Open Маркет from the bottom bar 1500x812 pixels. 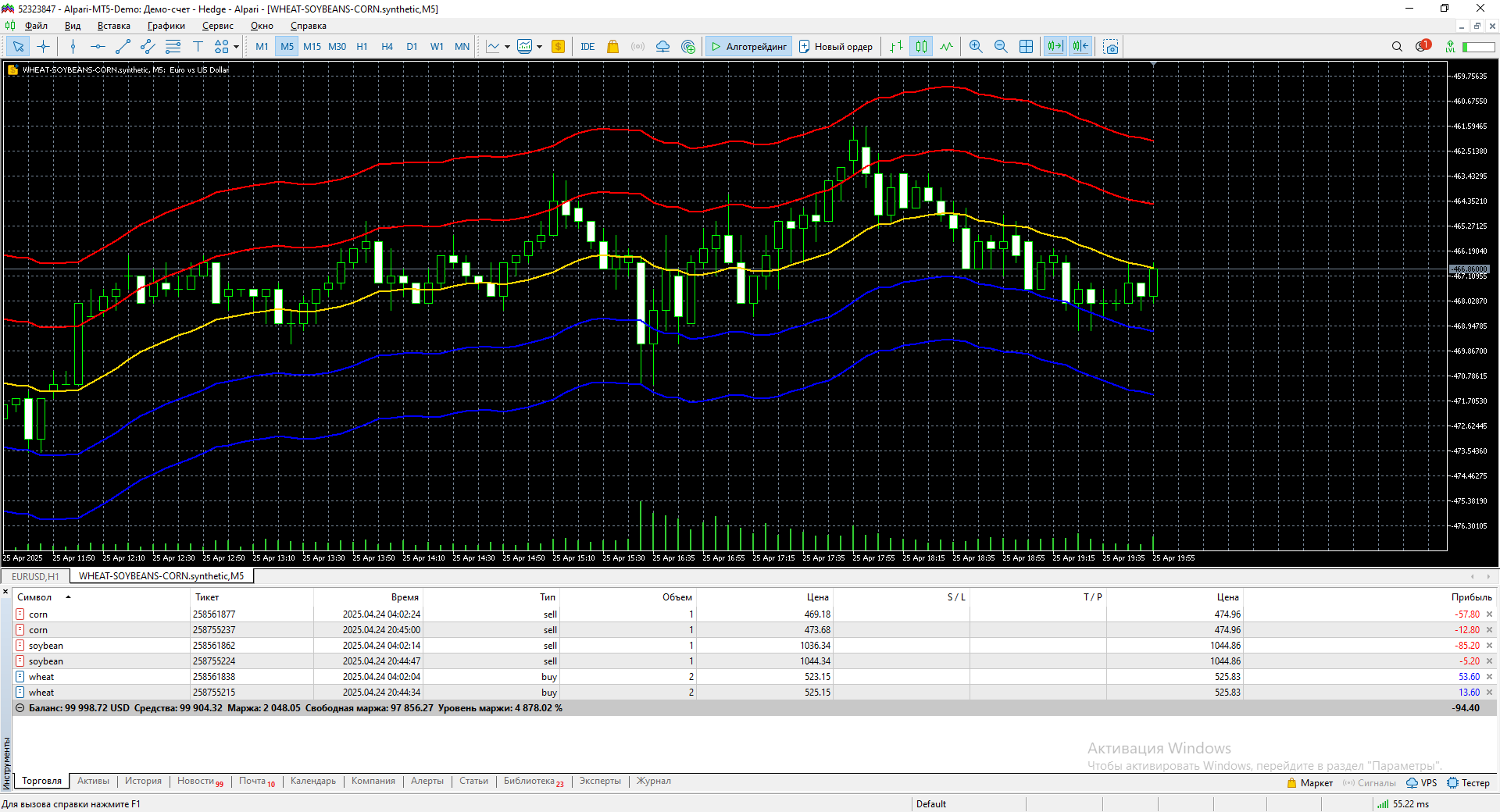tap(1309, 783)
